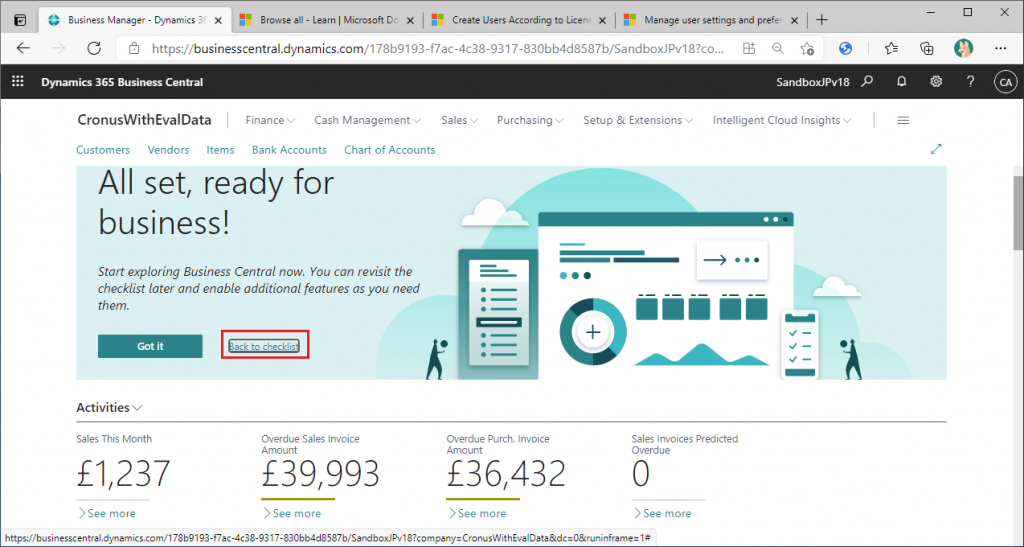Viewport: 1024px width, 547px height.
Task: Open the app launcher waffle icon
Action: pos(18,82)
